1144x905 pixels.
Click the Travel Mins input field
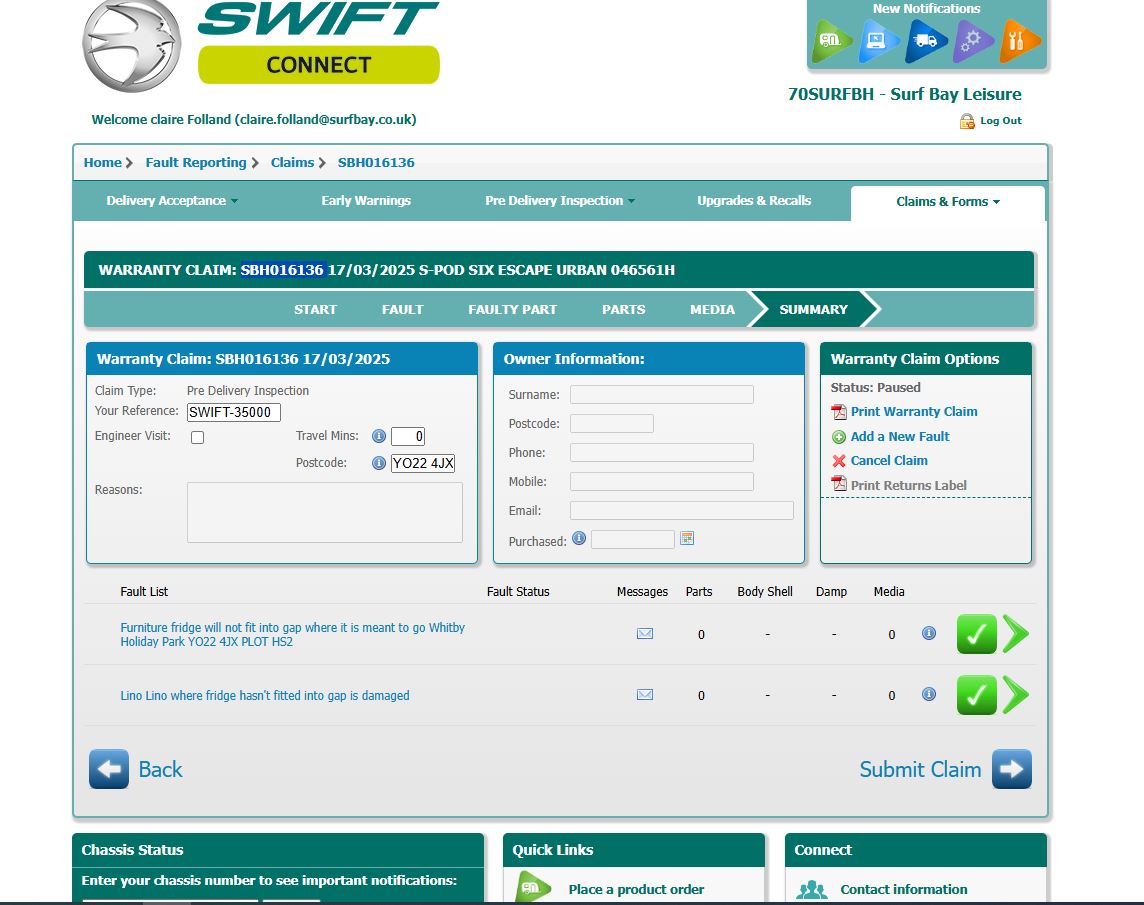[408, 436]
